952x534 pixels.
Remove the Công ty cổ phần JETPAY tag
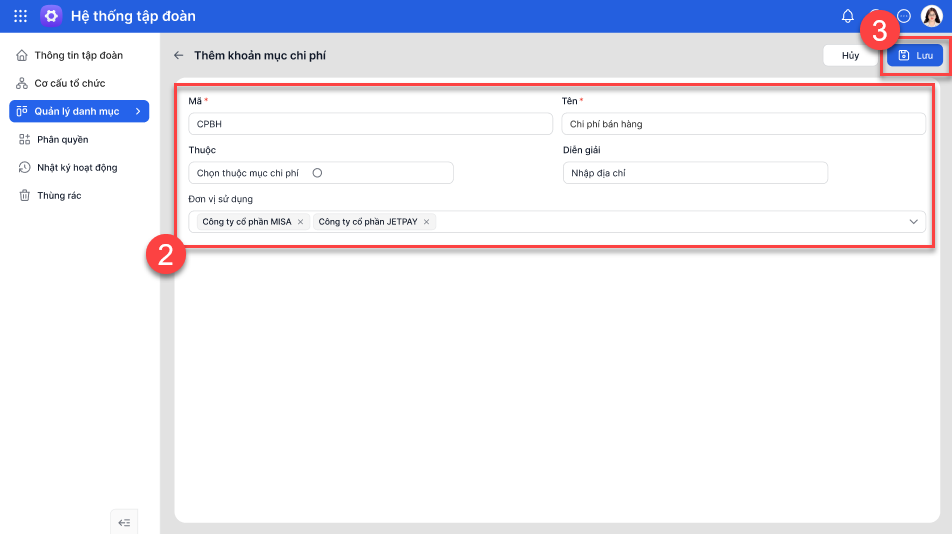[426, 222]
